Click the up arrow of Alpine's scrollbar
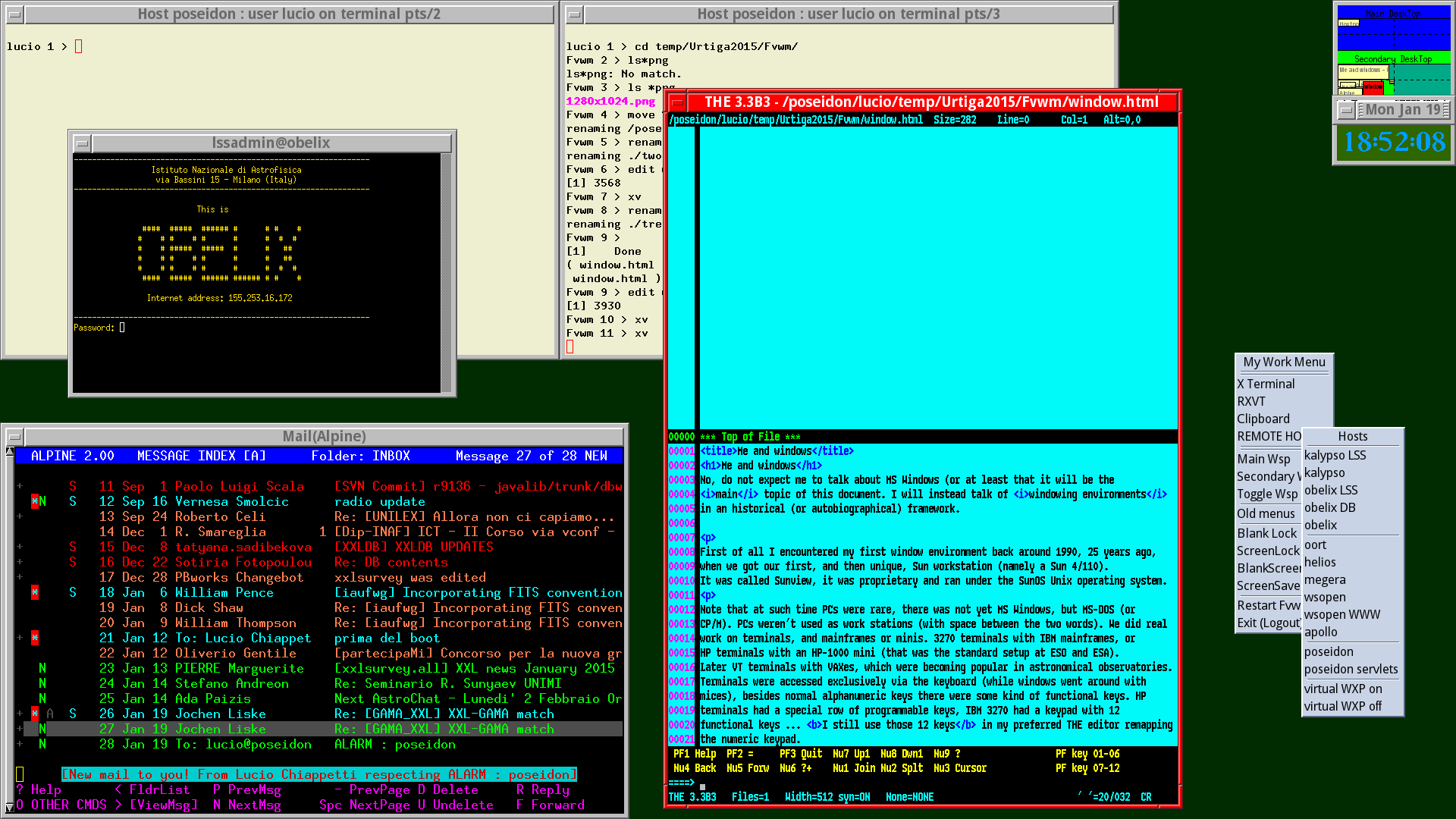1456x819 pixels. (x=10, y=452)
